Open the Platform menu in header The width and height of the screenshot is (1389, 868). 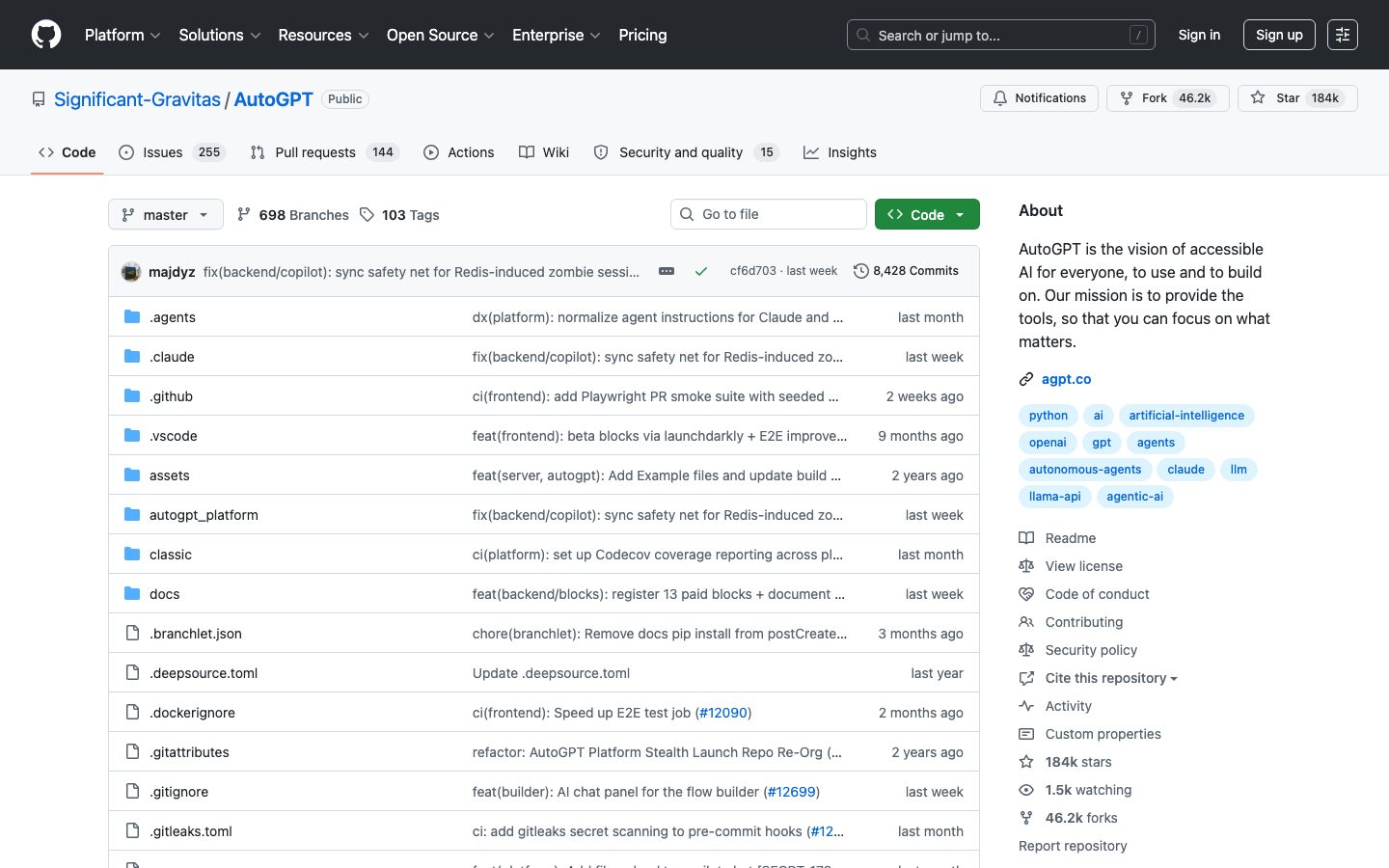[123, 35]
